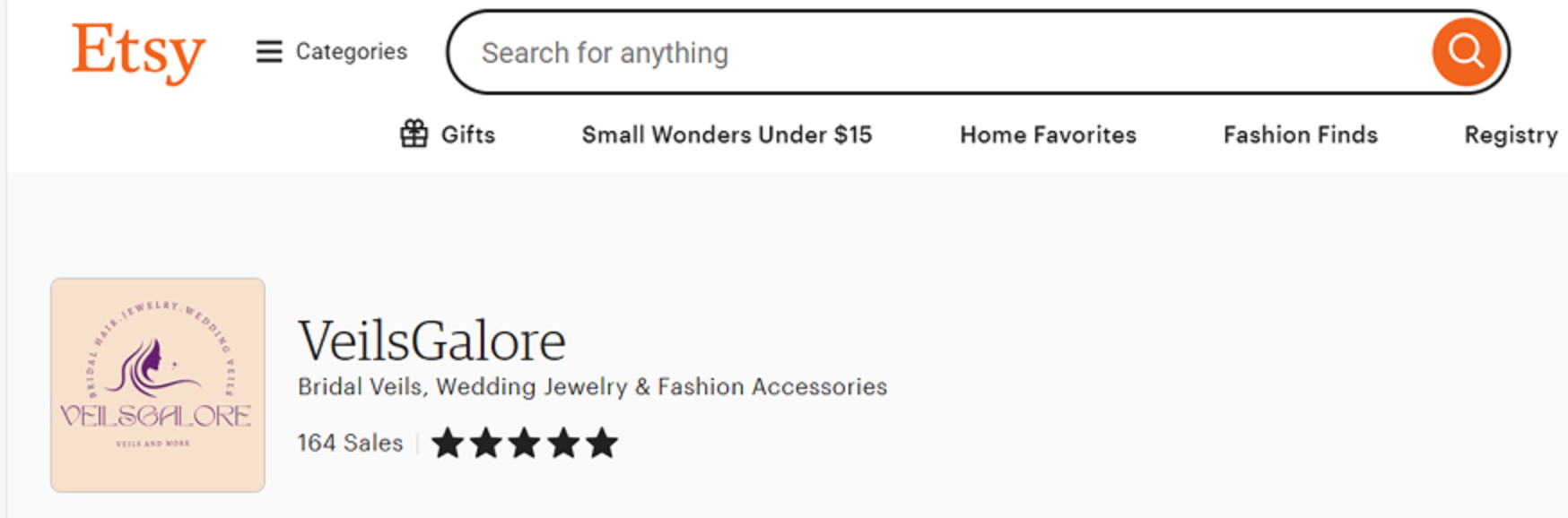
Task: Open Fashion Finds section
Action: (1300, 134)
